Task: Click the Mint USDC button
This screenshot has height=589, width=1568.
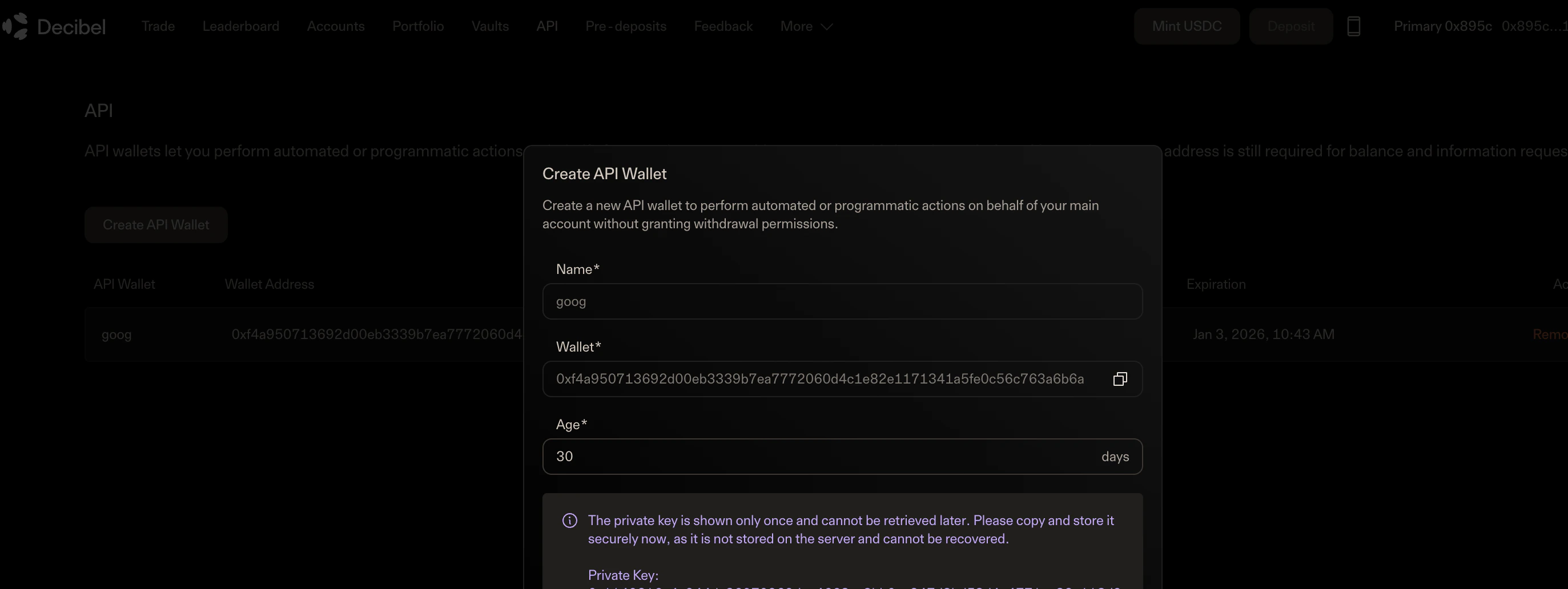Action: click(x=1186, y=26)
